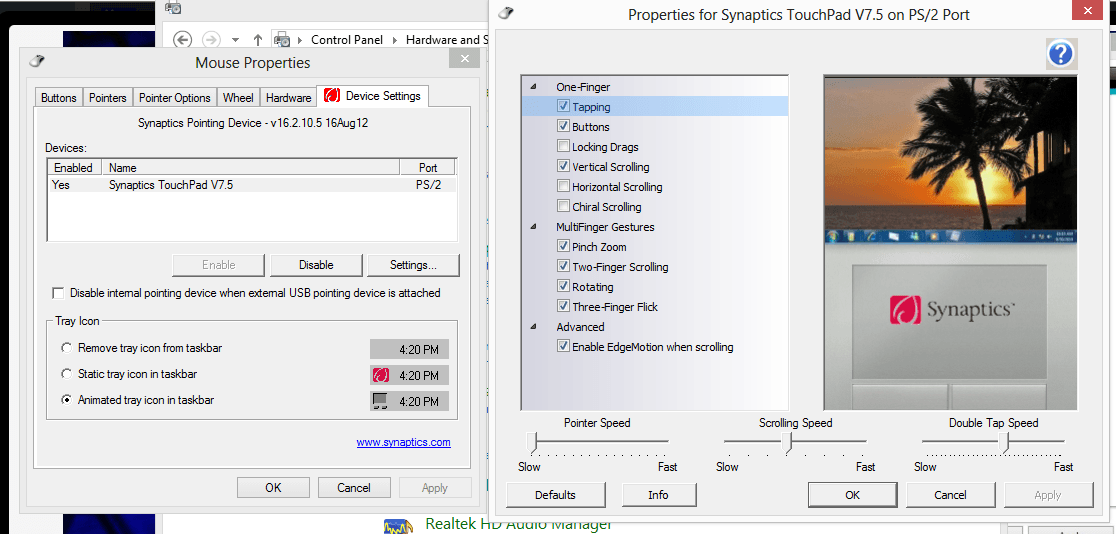This screenshot has width=1116, height=534.
Task: Toggle the Rotating gesture checkbox
Action: click(563, 287)
